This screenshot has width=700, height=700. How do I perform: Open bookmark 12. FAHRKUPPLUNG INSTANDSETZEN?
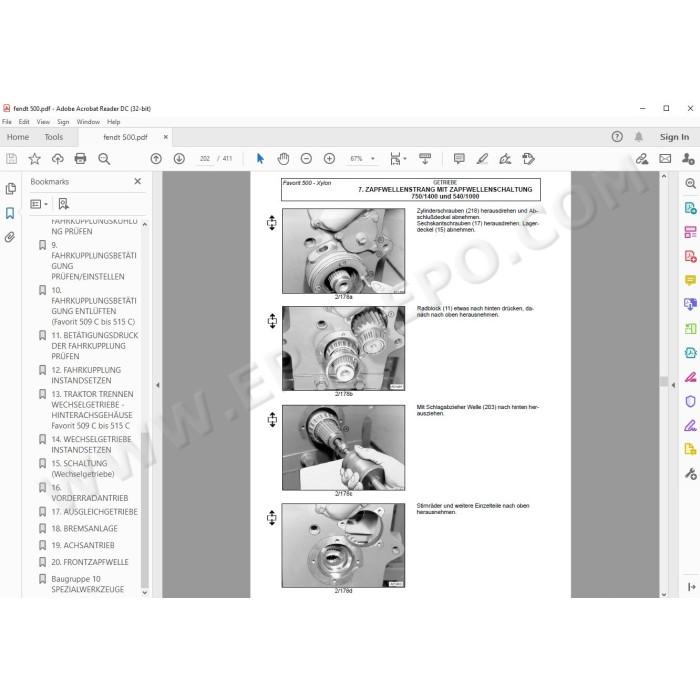tap(86, 375)
